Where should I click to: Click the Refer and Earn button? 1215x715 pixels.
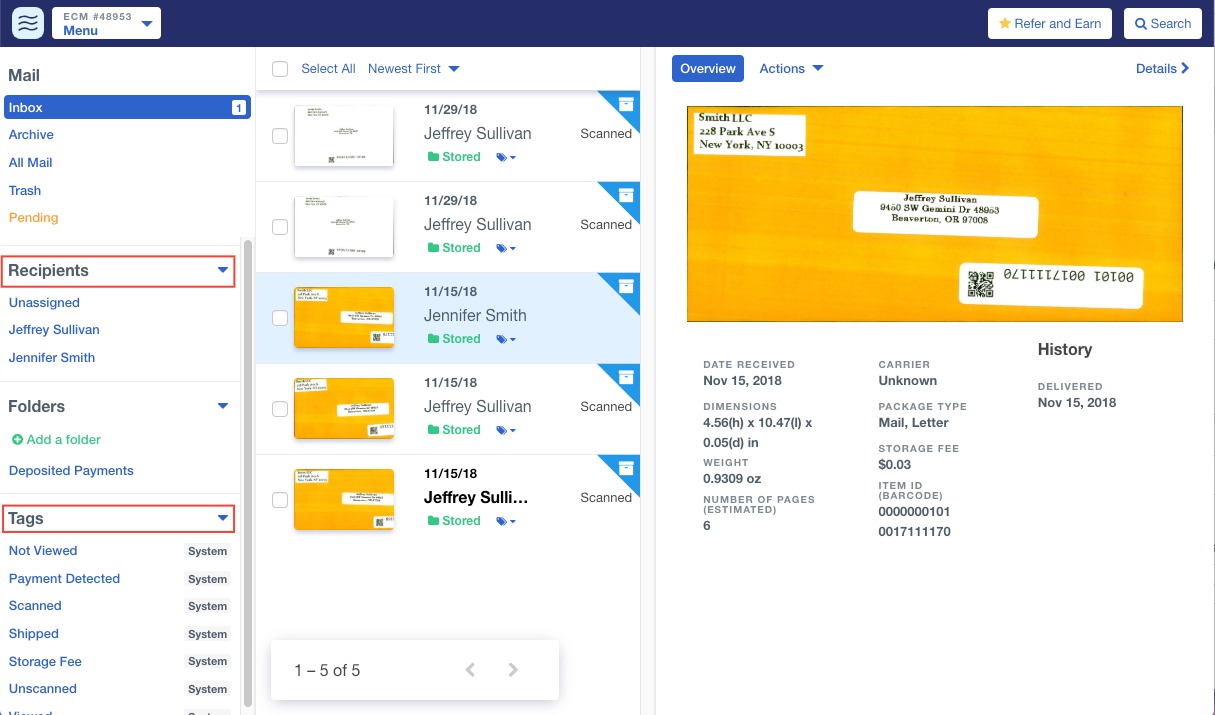click(1050, 24)
